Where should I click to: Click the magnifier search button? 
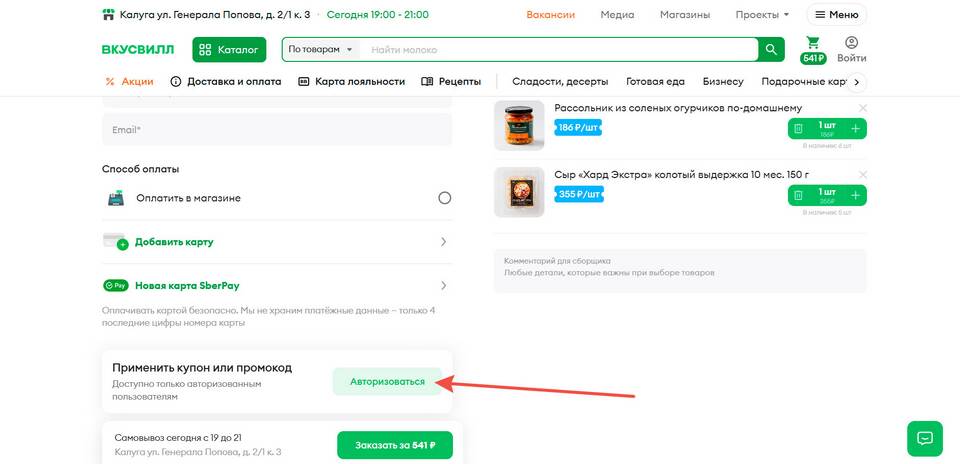click(x=771, y=50)
